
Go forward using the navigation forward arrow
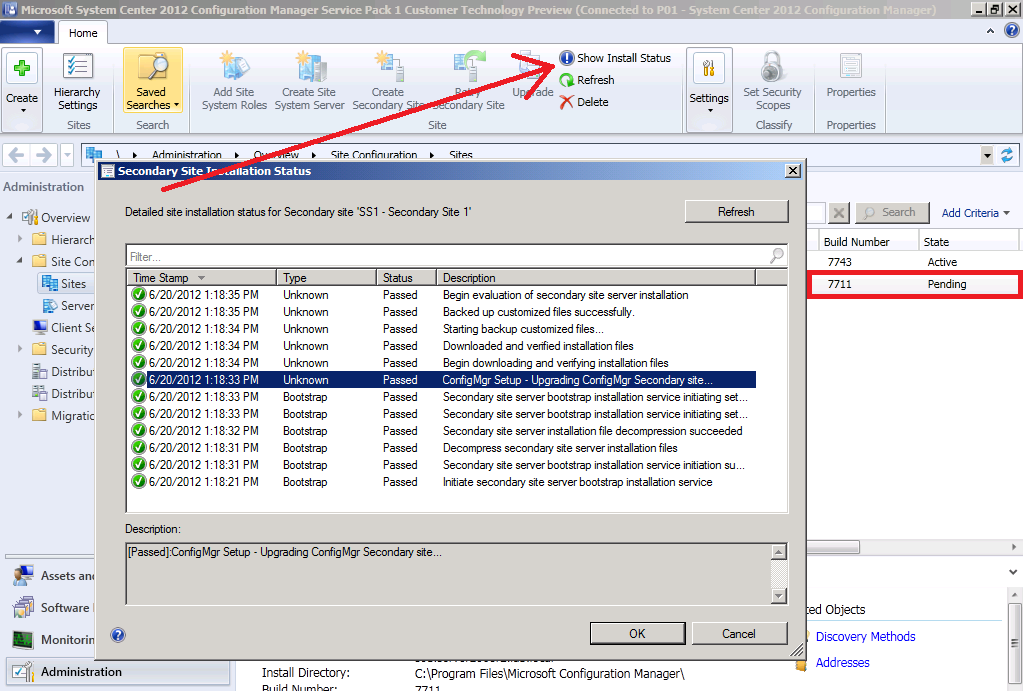point(44,155)
